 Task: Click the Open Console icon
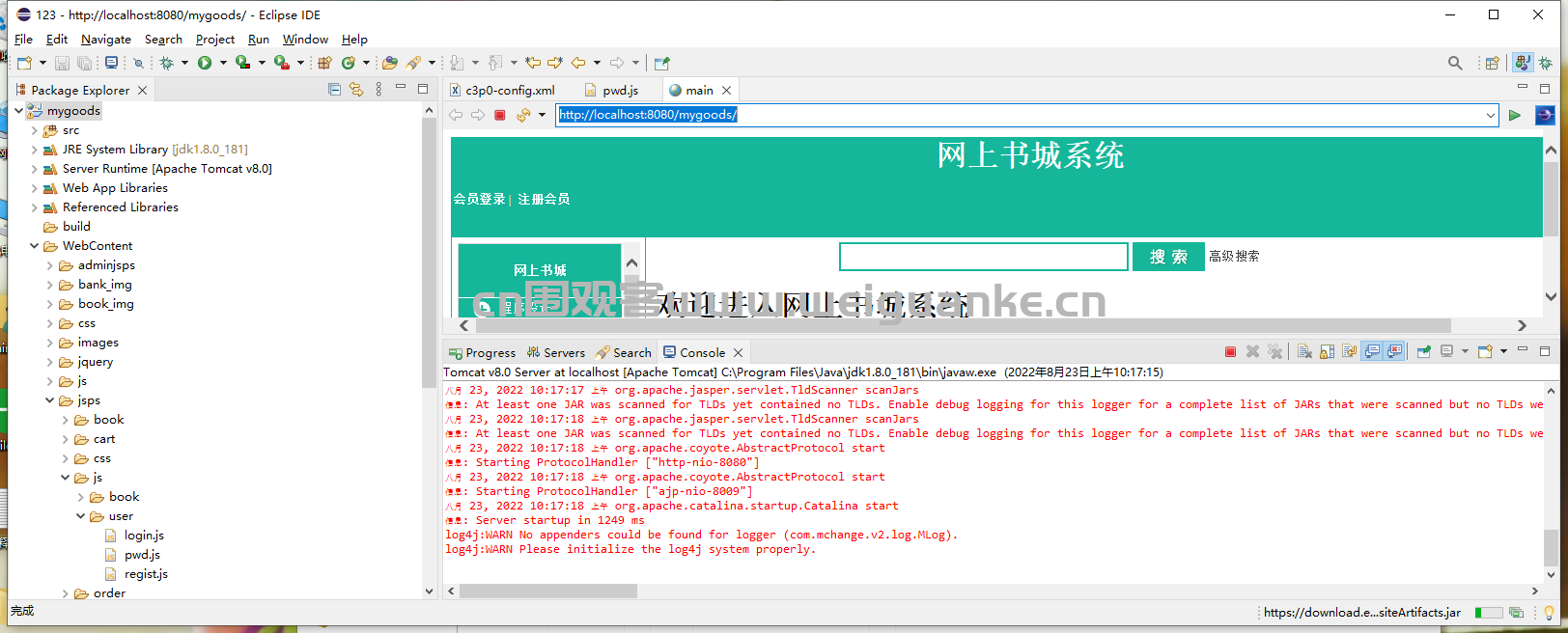(1485, 352)
